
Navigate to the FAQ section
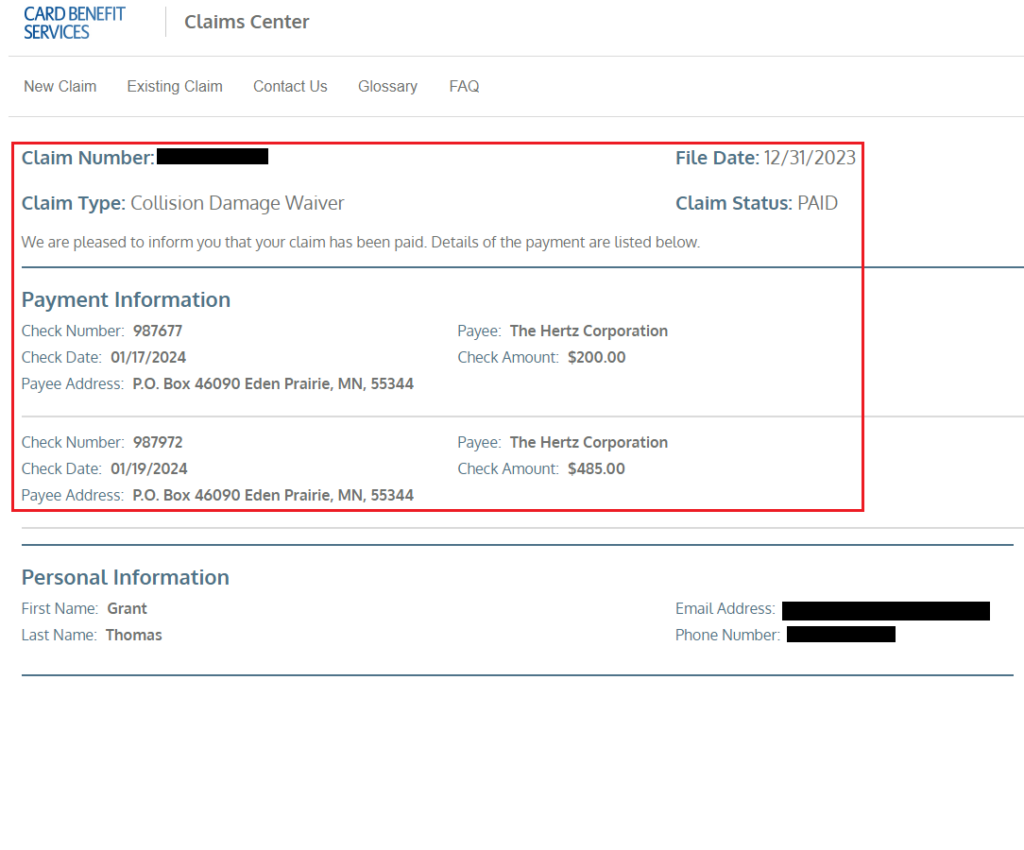464,86
